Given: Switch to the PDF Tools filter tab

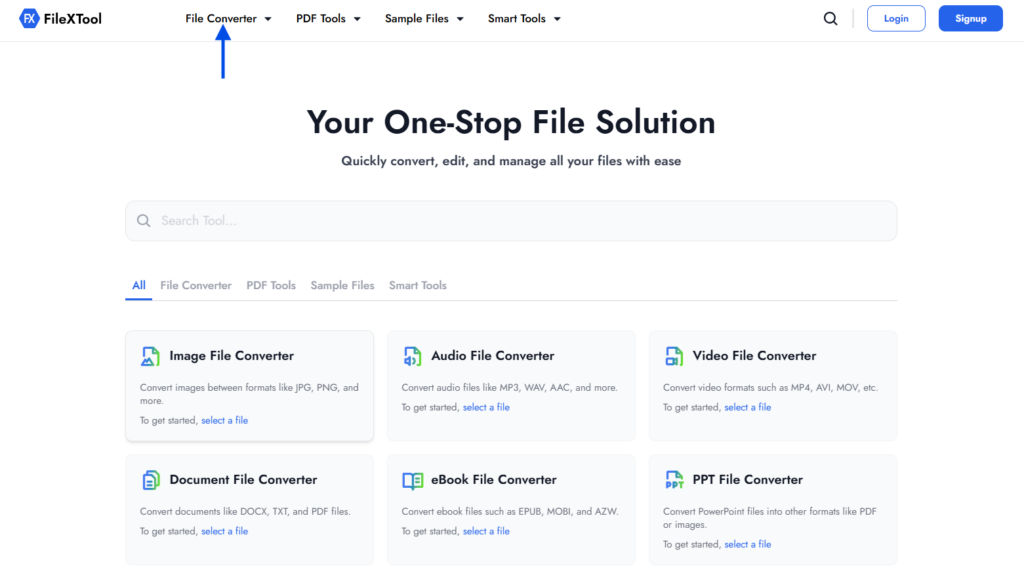Looking at the screenshot, I should coord(271,285).
